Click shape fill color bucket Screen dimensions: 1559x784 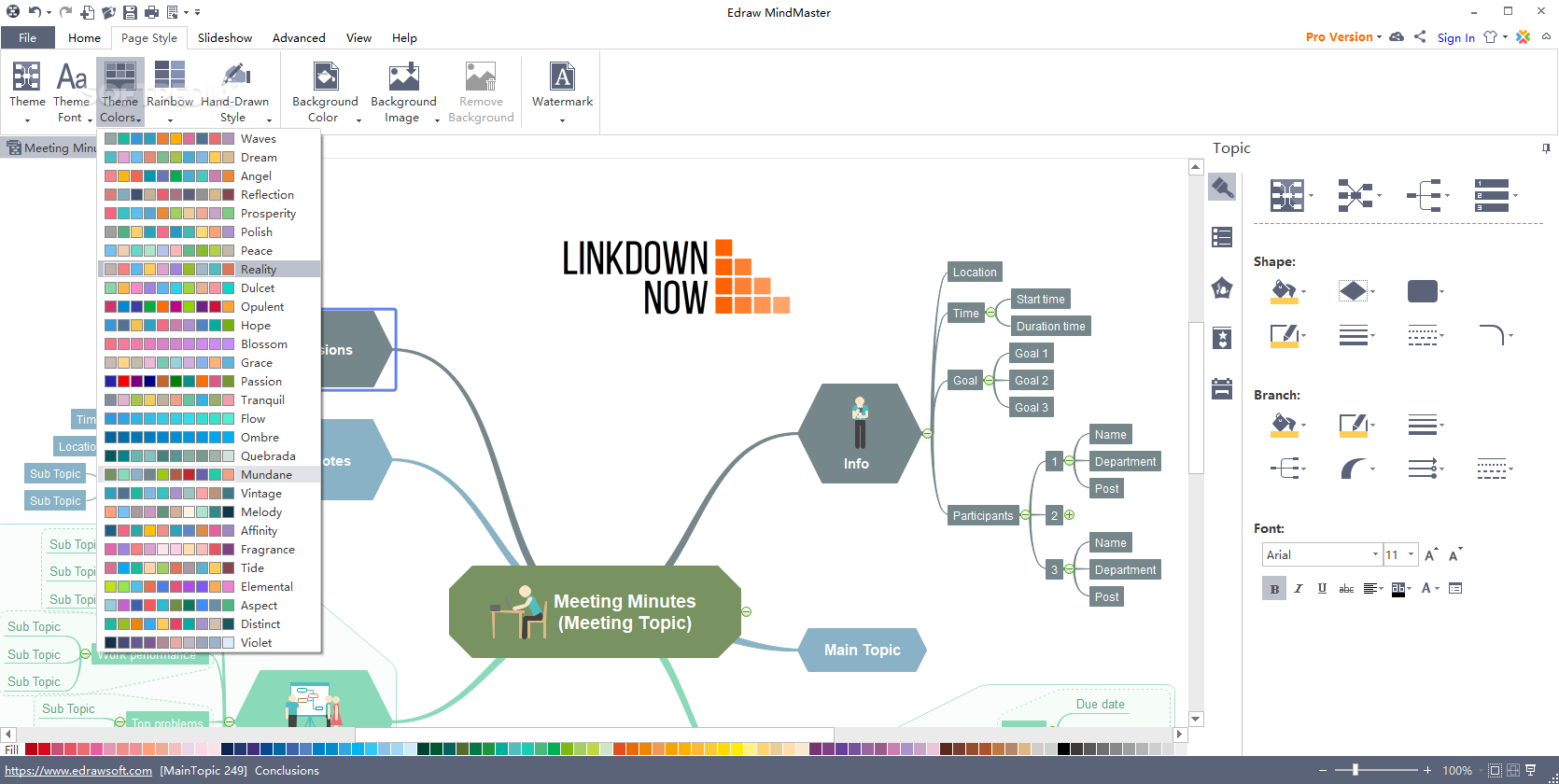coord(1285,292)
